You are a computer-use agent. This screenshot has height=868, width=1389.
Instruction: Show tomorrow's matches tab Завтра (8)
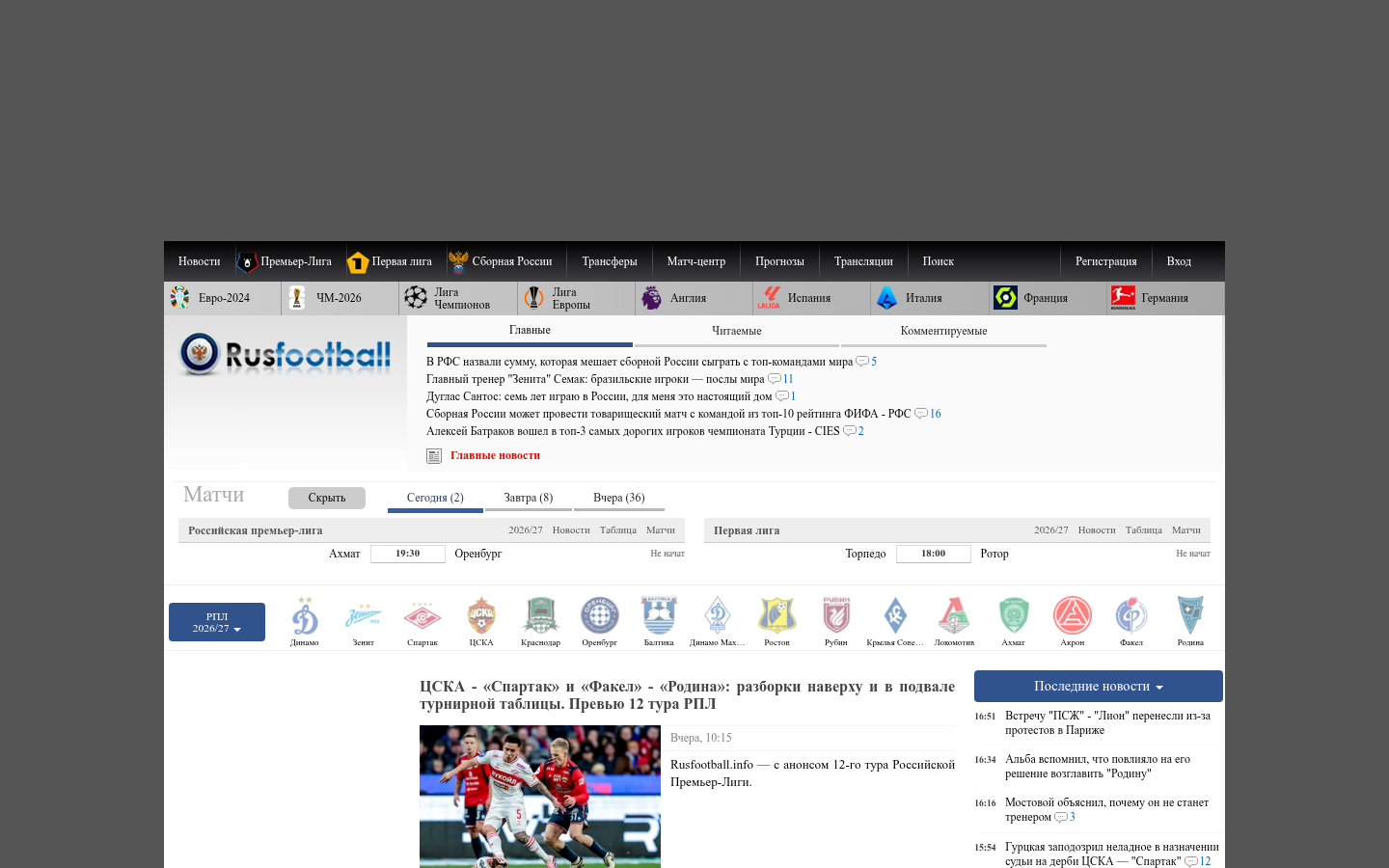coord(529,498)
